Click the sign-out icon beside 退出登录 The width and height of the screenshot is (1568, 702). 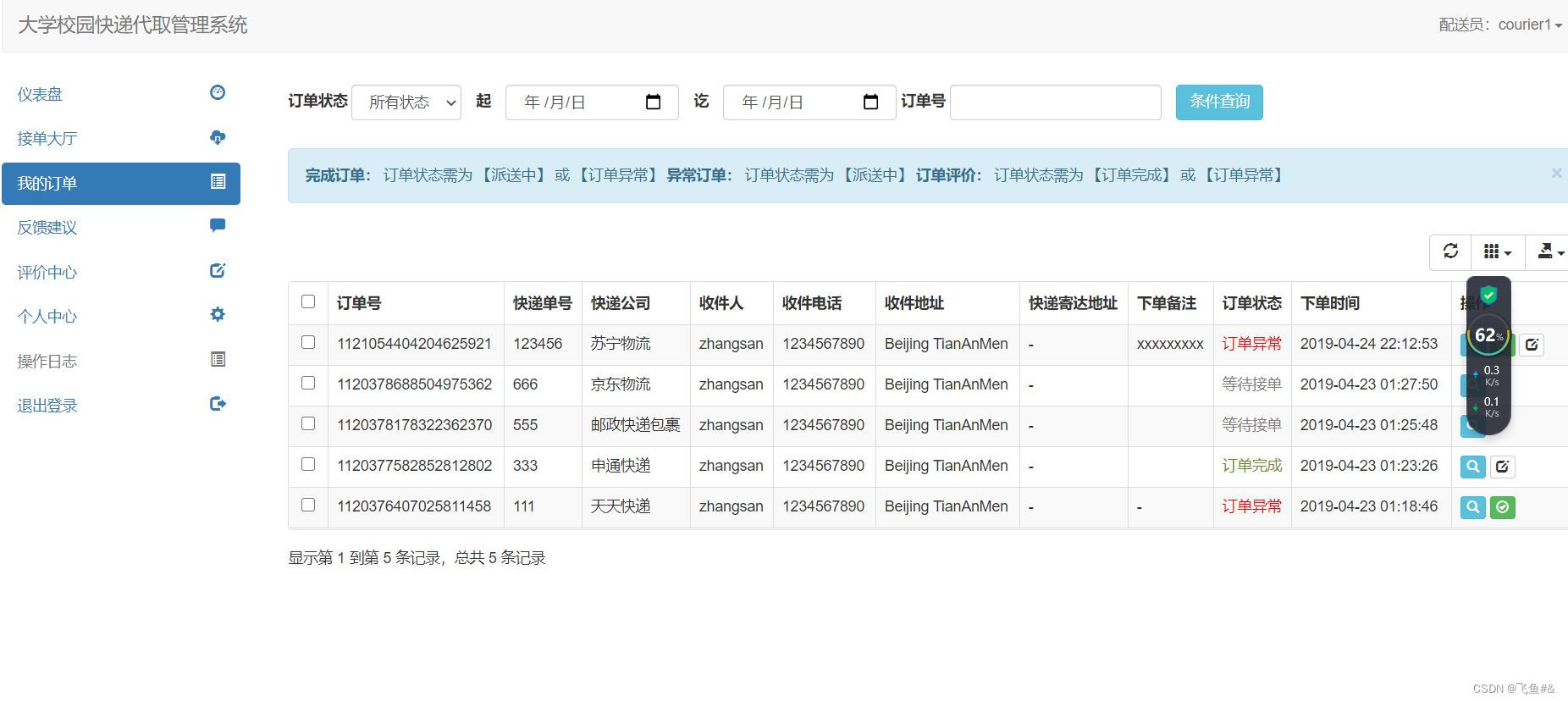click(x=218, y=404)
